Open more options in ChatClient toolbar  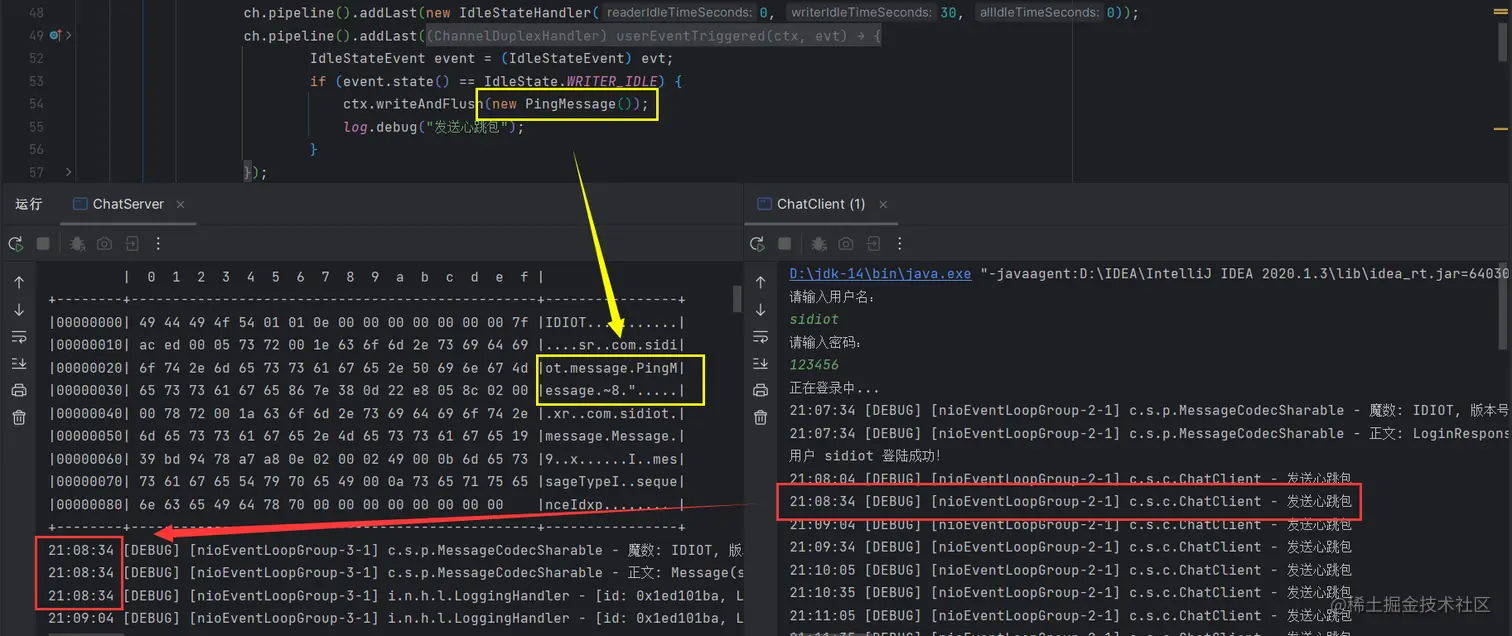click(x=900, y=243)
